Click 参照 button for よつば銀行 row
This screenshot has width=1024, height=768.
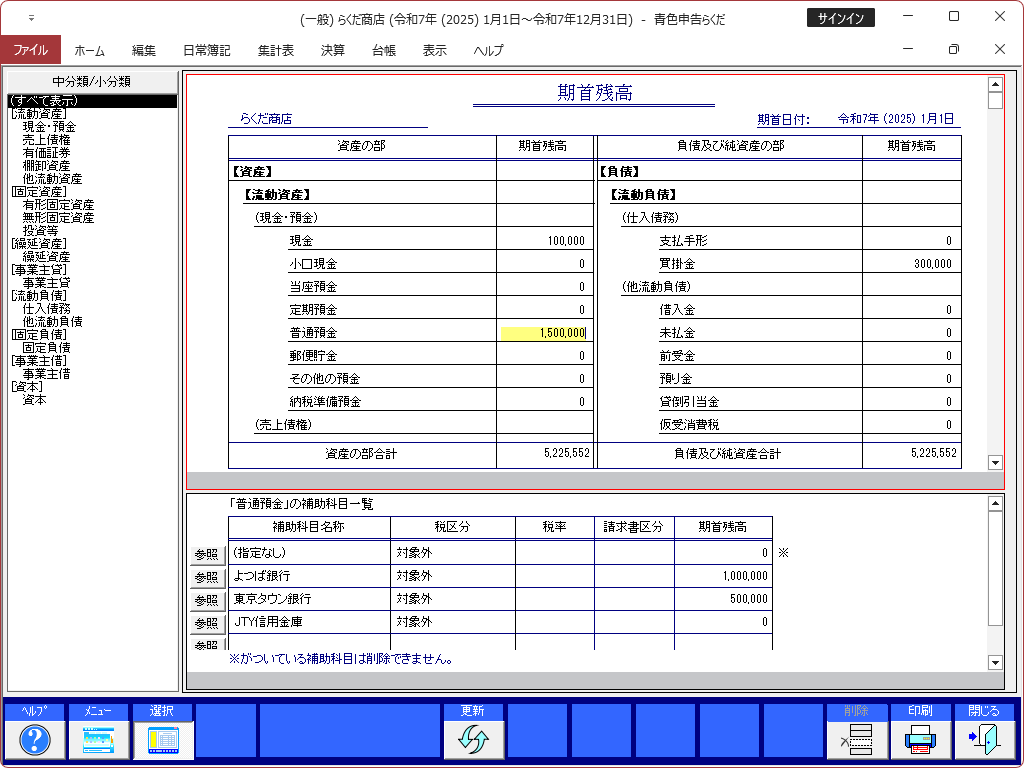pos(206,577)
